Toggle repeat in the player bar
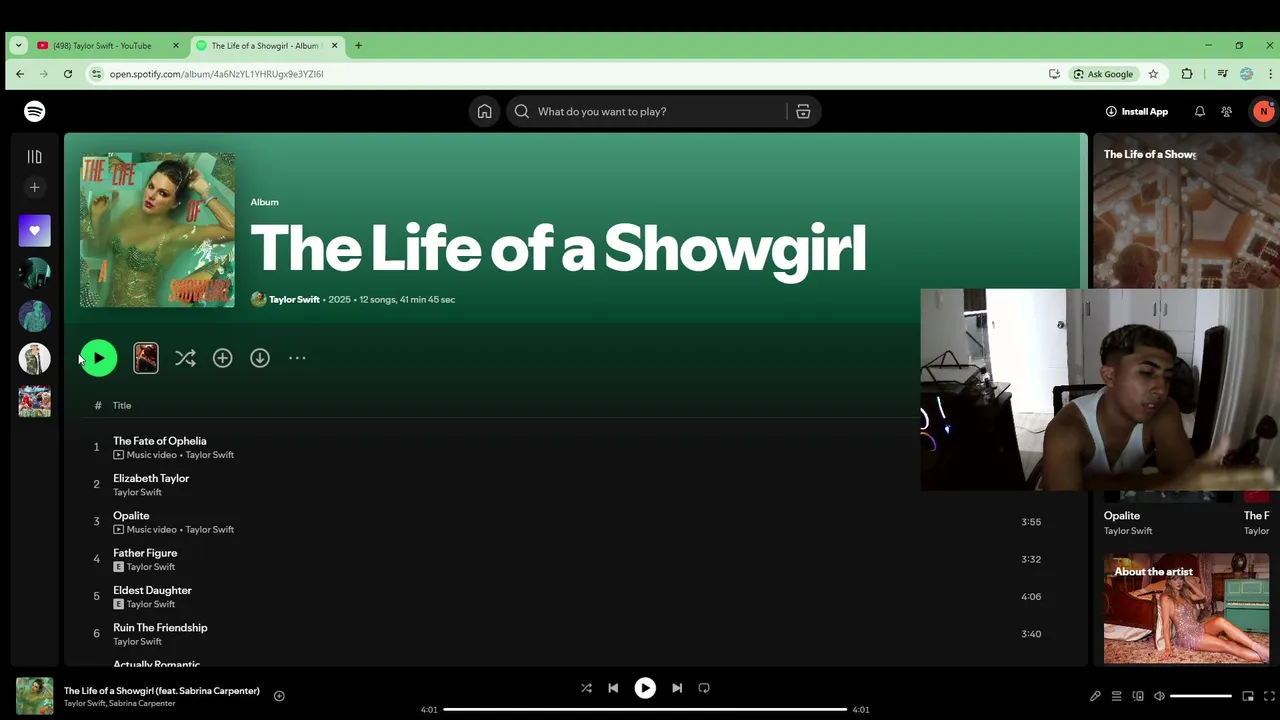The image size is (1280, 720). tap(704, 688)
